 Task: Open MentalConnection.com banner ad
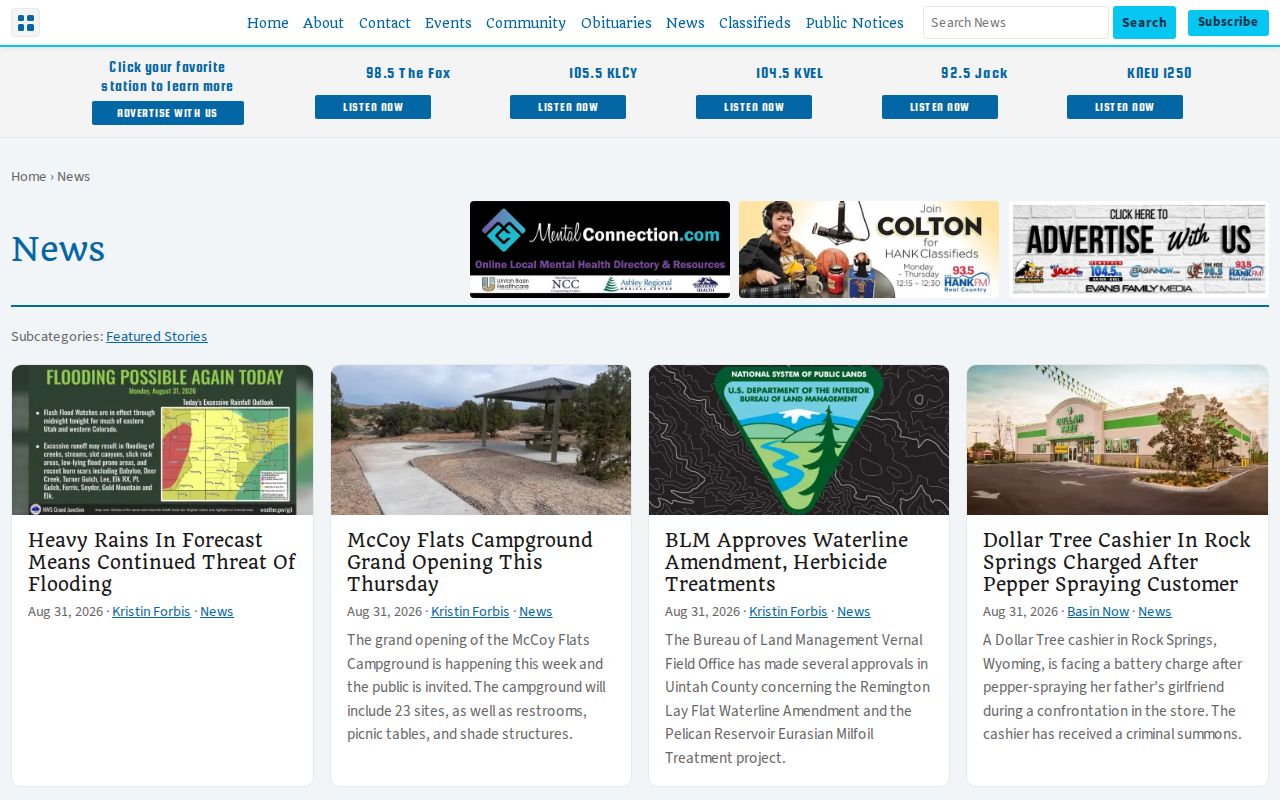pyautogui.click(x=600, y=249)
